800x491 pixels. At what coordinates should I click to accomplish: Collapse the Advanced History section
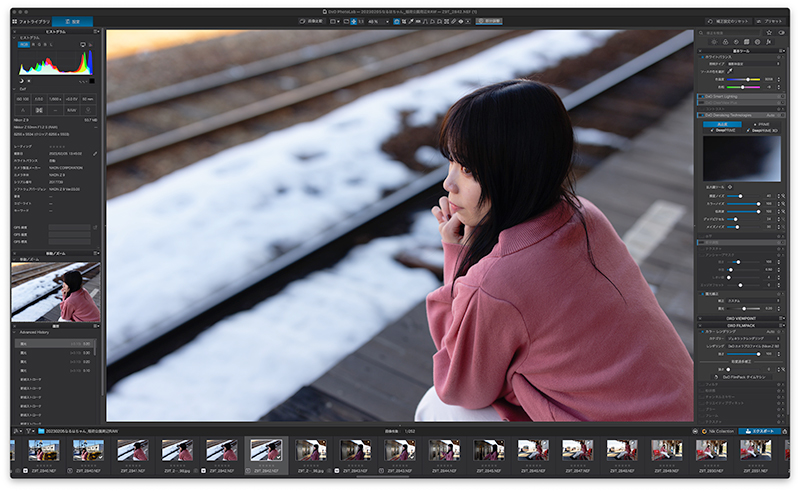pos(14,332)
